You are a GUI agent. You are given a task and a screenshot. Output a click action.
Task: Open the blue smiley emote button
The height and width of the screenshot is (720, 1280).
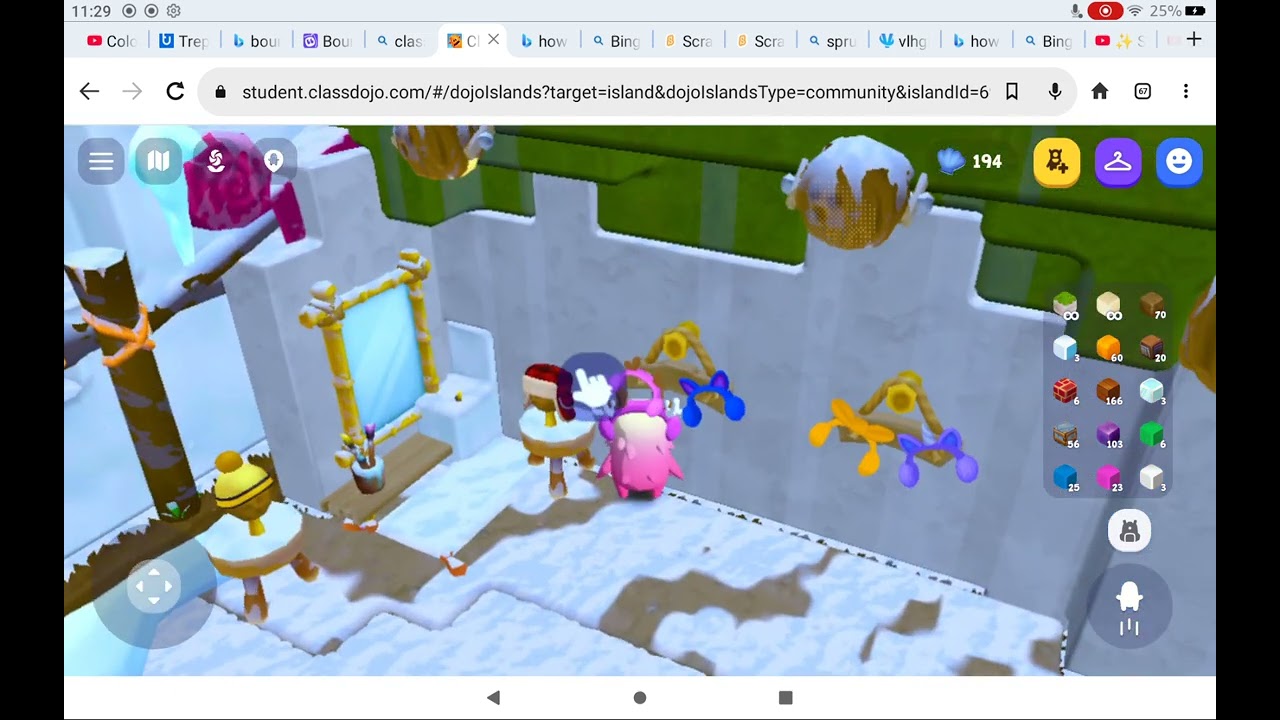(1179, 161)
